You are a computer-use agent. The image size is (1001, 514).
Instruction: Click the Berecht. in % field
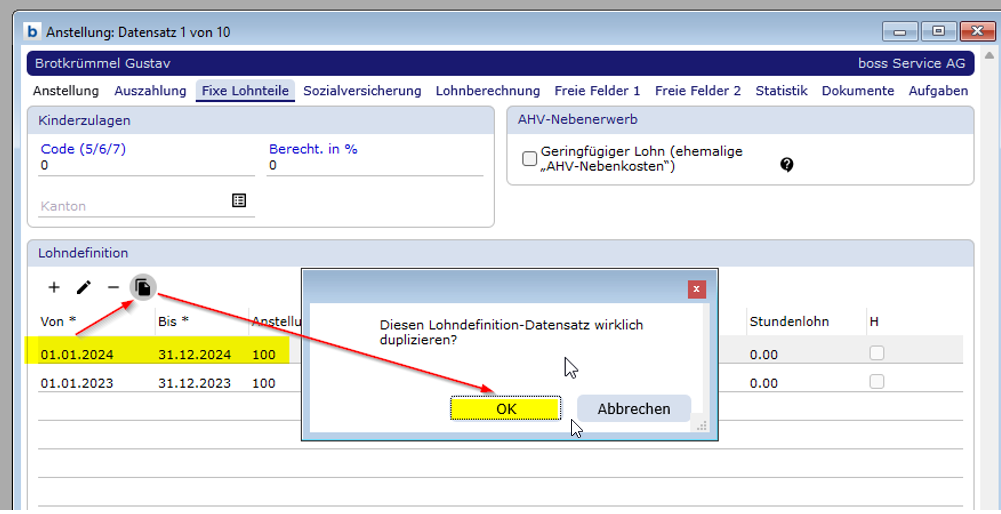click(x=375, y=166)
